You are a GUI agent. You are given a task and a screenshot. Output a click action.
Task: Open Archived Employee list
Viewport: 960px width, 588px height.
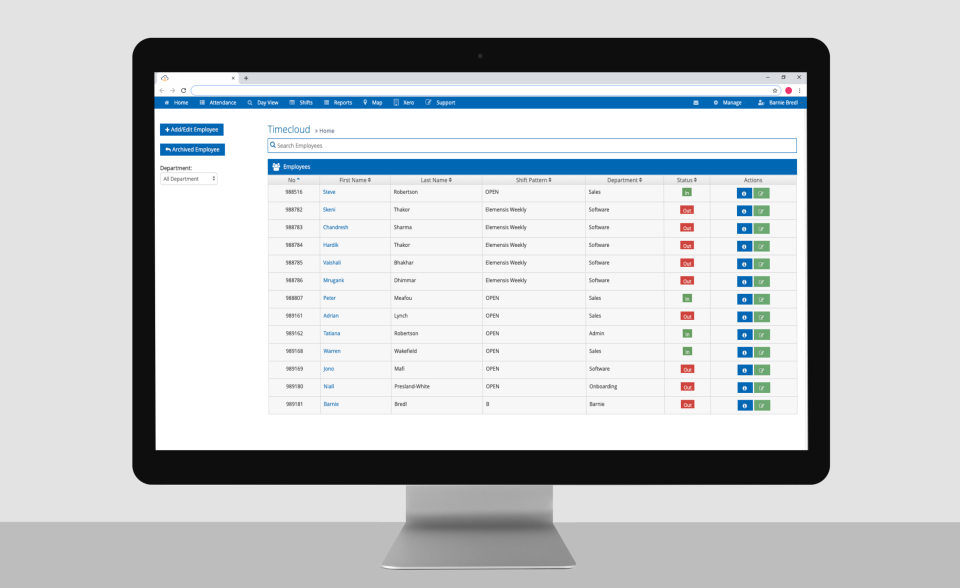tap(192, 149)
